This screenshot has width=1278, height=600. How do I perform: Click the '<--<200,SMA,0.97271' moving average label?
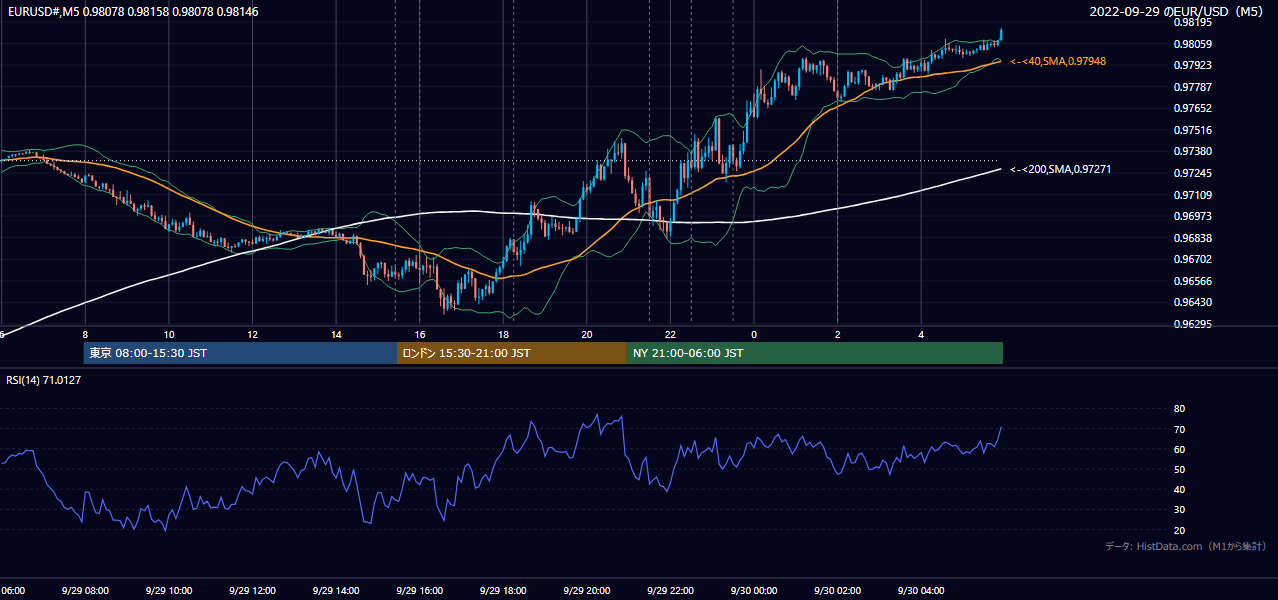pos(1061,170)
